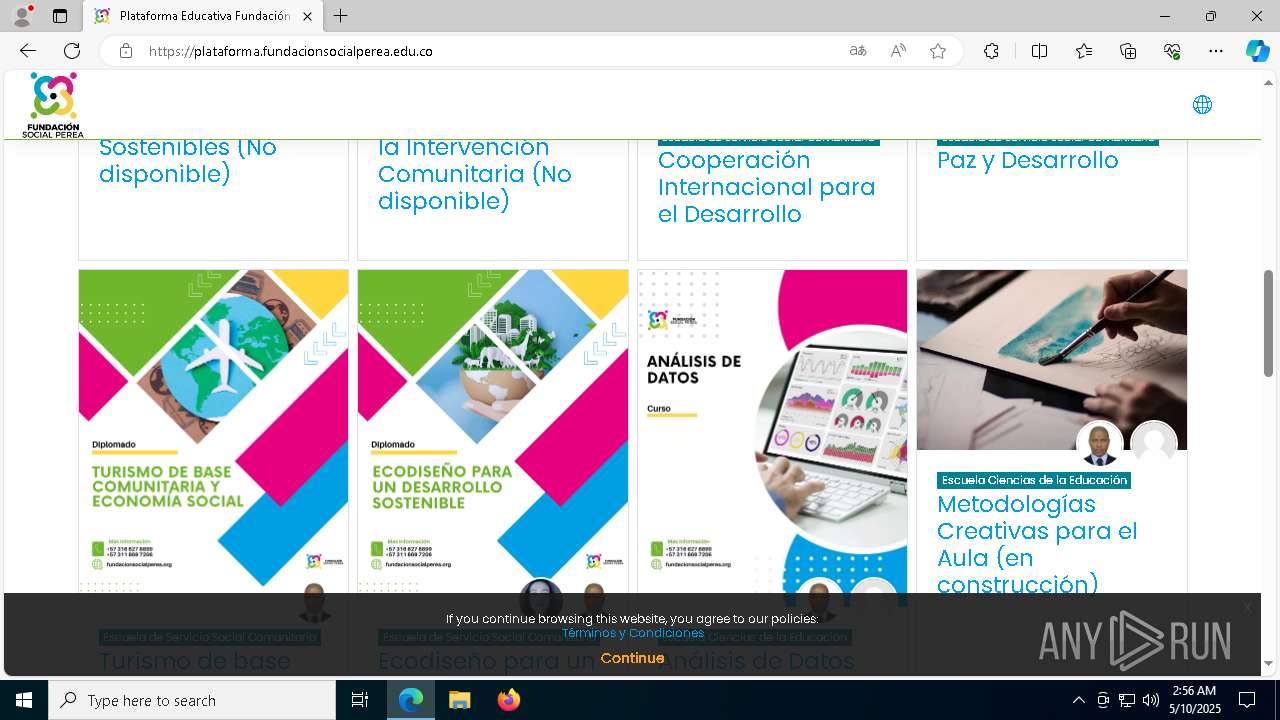This screenshot has width=1280, height=720.
Task: Open Turismo de Base Comunitaria course image
Action: (x=214, y=431)
